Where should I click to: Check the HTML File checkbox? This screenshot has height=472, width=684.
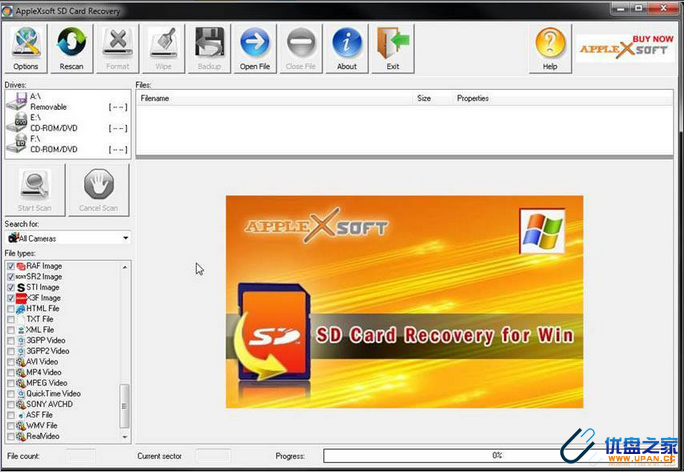(10, 309)
